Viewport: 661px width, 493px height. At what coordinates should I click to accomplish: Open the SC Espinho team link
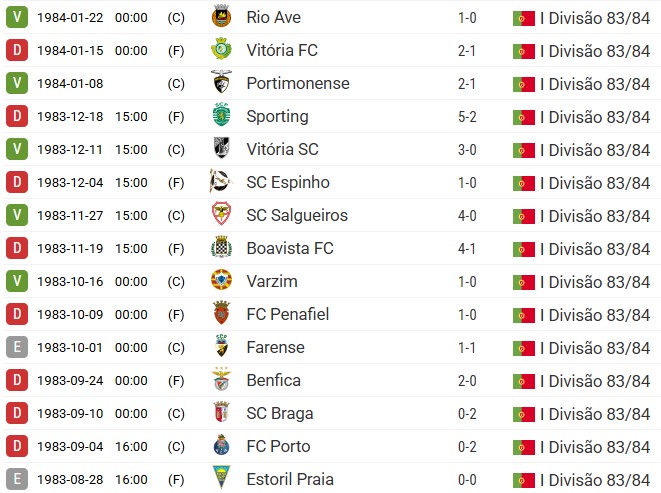tap(288, 183)
